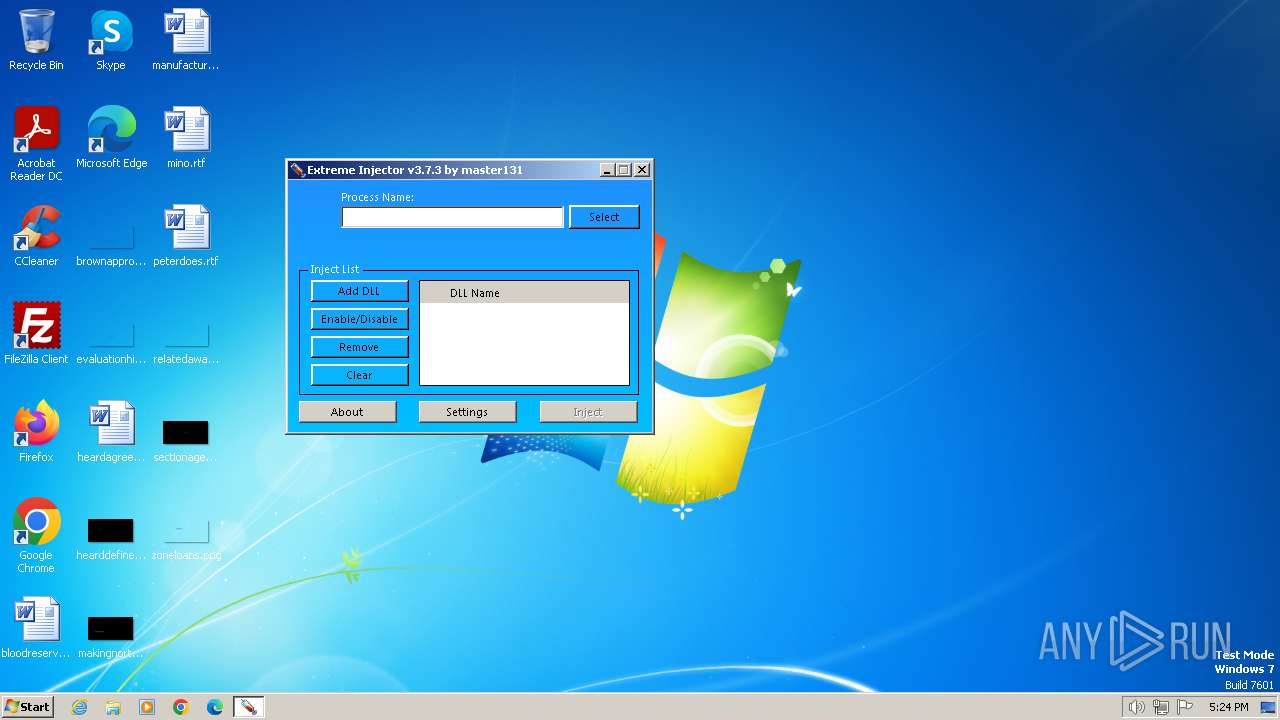Click the Select process button
The image size is (1280, 720).
(x=604, y=217)
